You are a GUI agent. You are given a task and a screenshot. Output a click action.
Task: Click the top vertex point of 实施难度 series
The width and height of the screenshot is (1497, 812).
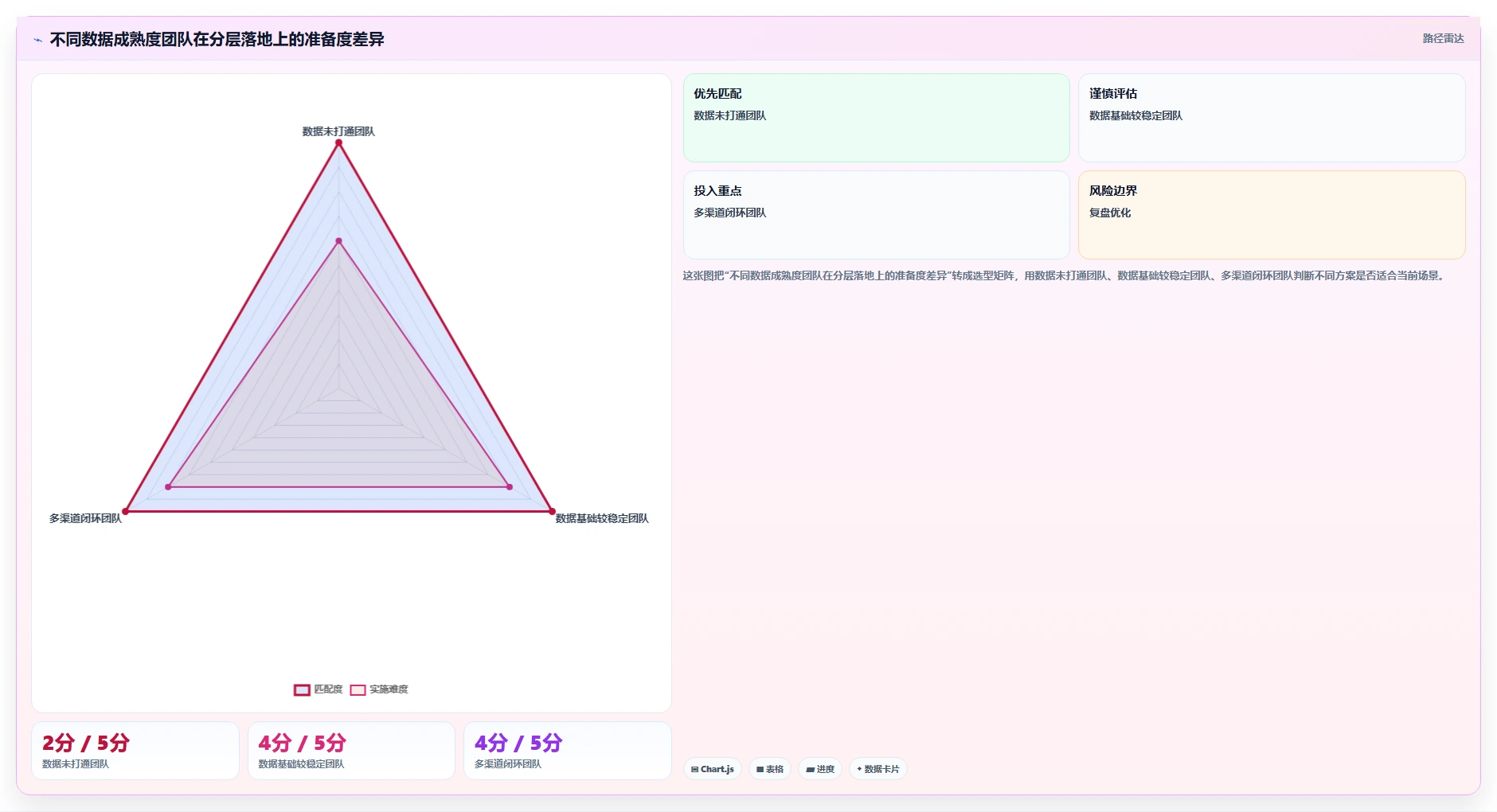point(338,240)
